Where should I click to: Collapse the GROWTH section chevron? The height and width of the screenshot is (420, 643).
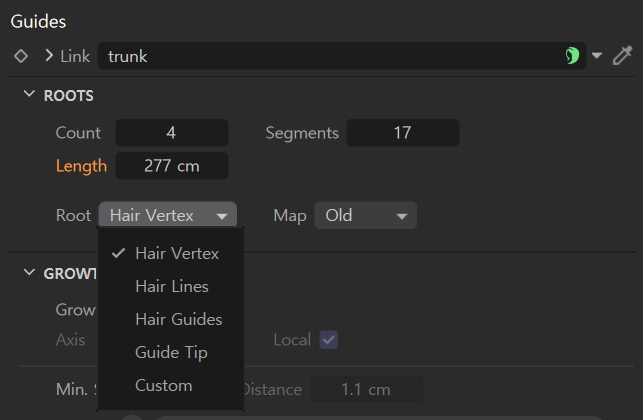[x=29, y=273]
